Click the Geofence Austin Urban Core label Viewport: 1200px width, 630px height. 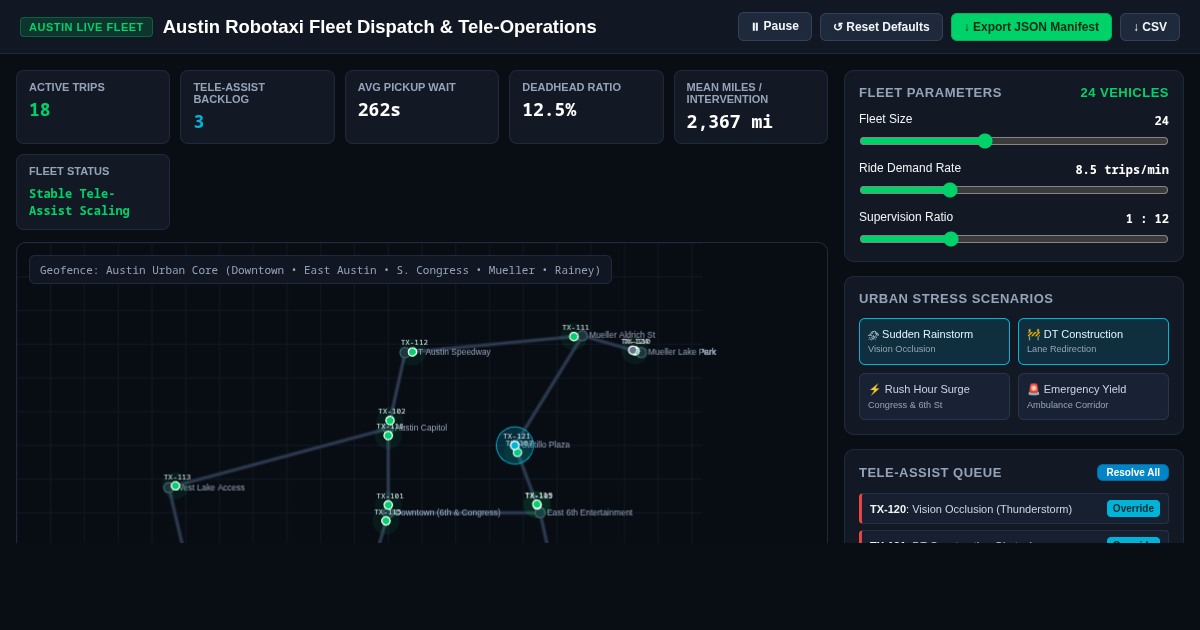coord(320,270)
